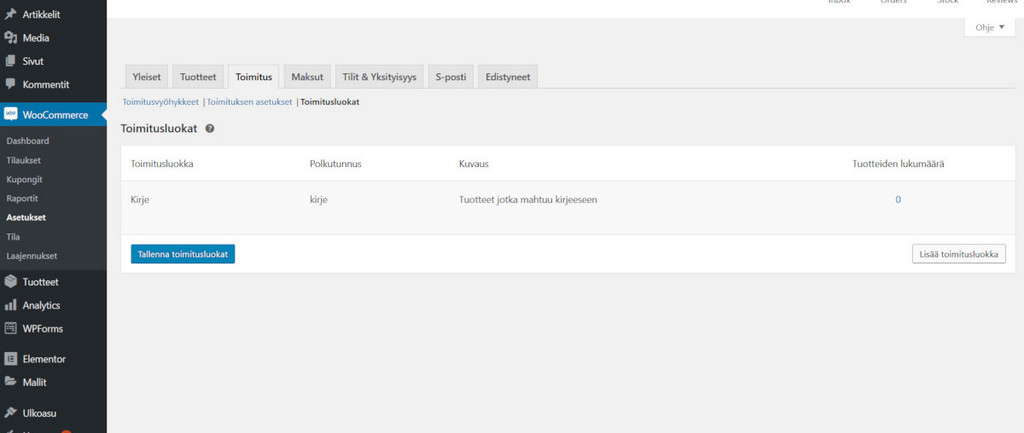Viewport: 1024px width, 433px height.
Task: Click Lisää toimitusluokka button
Action: pos(958,254)
